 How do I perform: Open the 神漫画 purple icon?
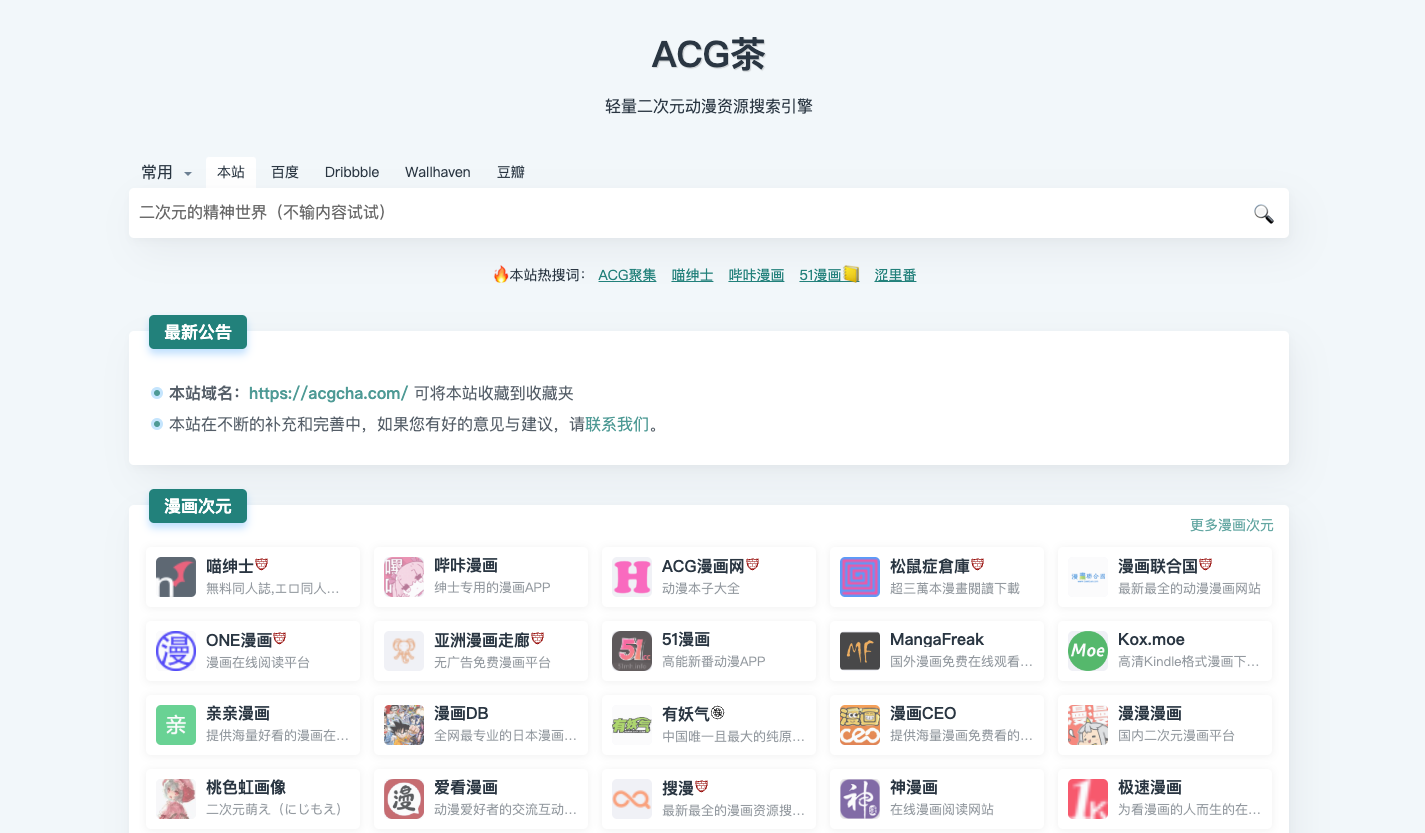point(860,799)
